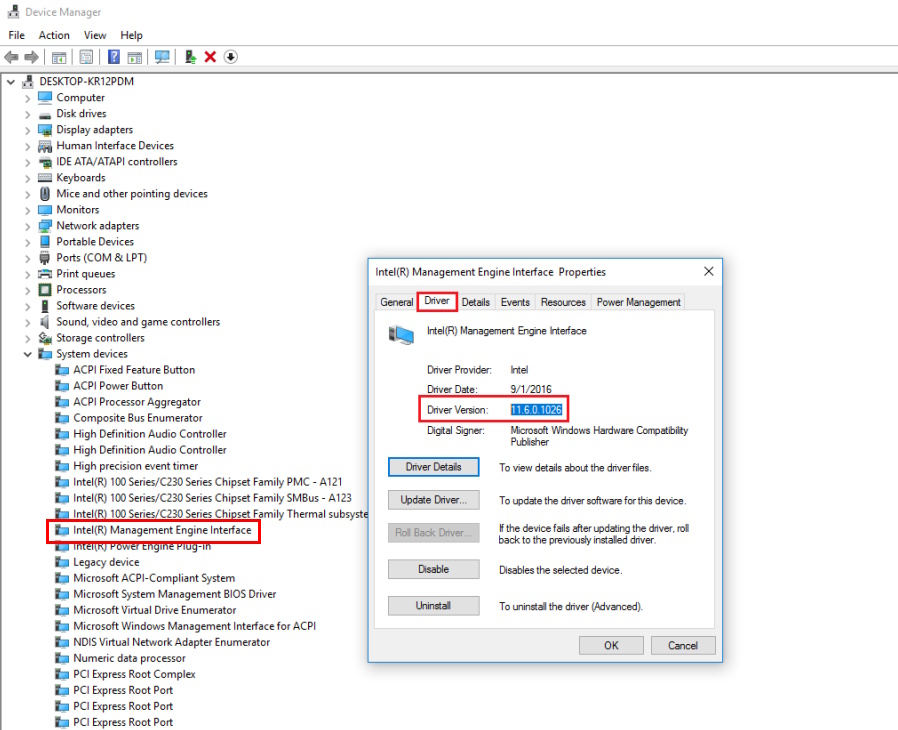Click the Processors category icon
This screenshot has width=898, height=730.
[45, 290]
